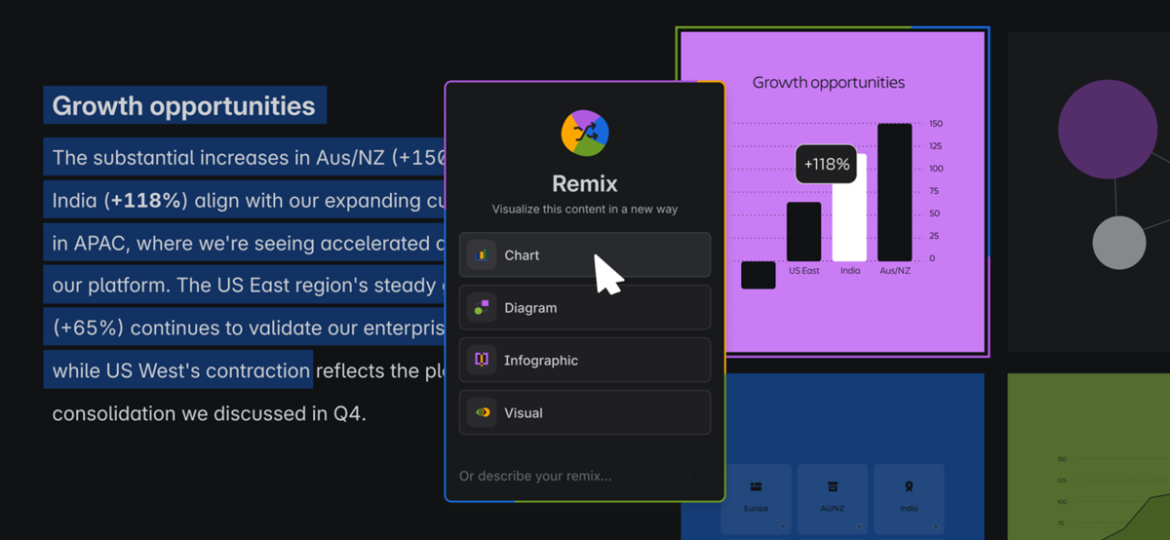Select the green area chart thumbnail
1170x540 pixels.
click(x=1089, y=456)
